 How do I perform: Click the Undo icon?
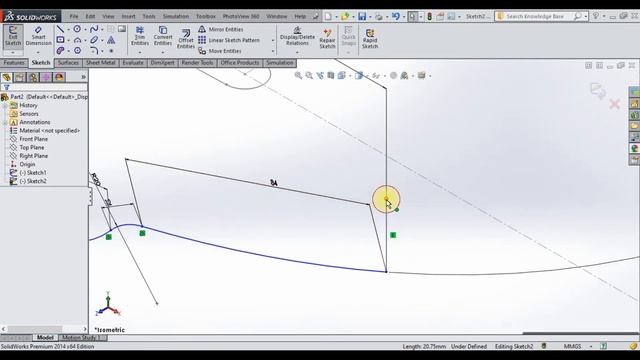(x=396, y=16)
